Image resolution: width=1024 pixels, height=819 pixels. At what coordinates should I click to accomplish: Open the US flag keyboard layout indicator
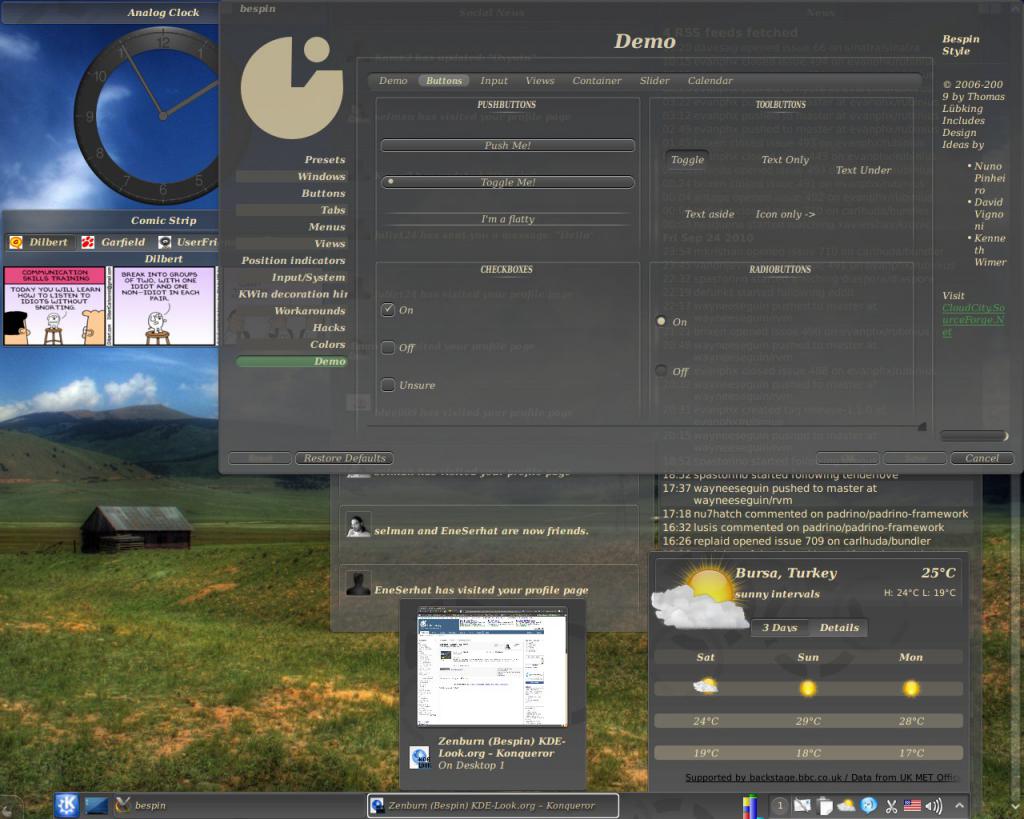(x=912, y=805)
